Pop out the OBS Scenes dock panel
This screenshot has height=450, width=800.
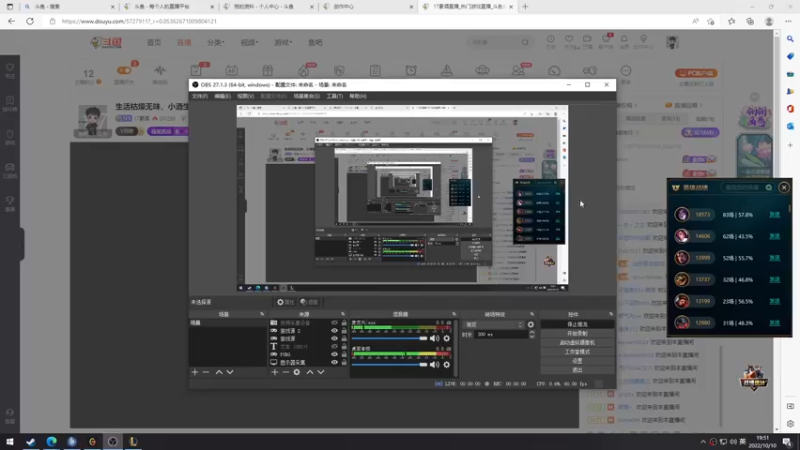pyautogui.click(x=262, y=314)
